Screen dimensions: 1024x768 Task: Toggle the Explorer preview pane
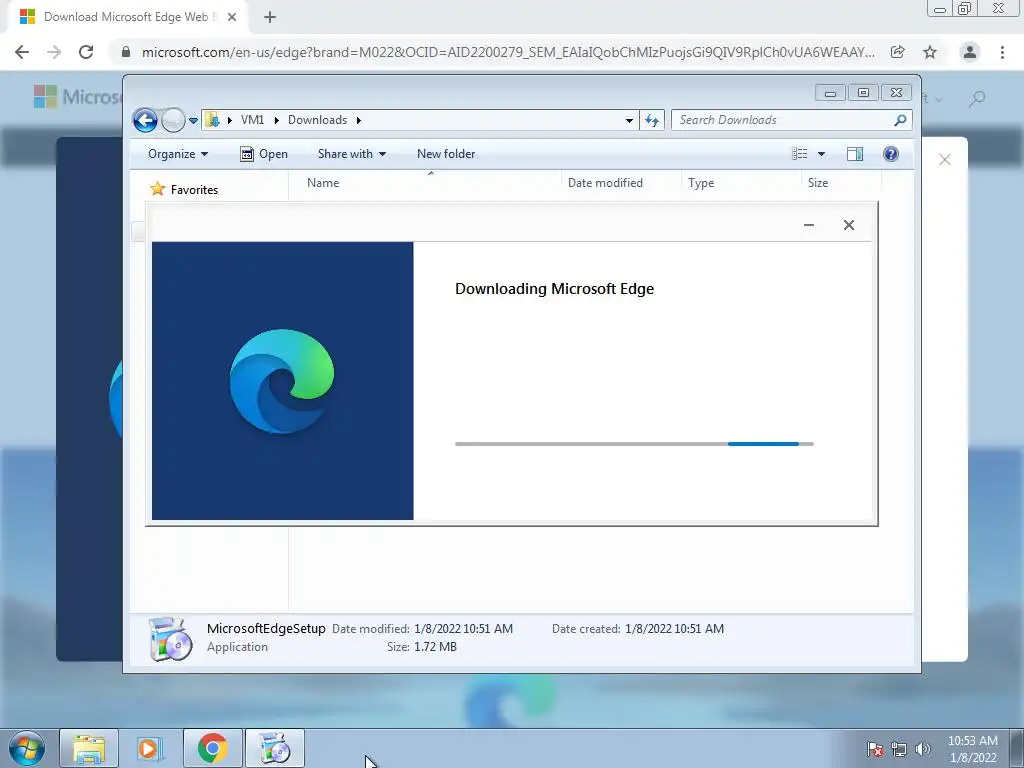point(855,154)
